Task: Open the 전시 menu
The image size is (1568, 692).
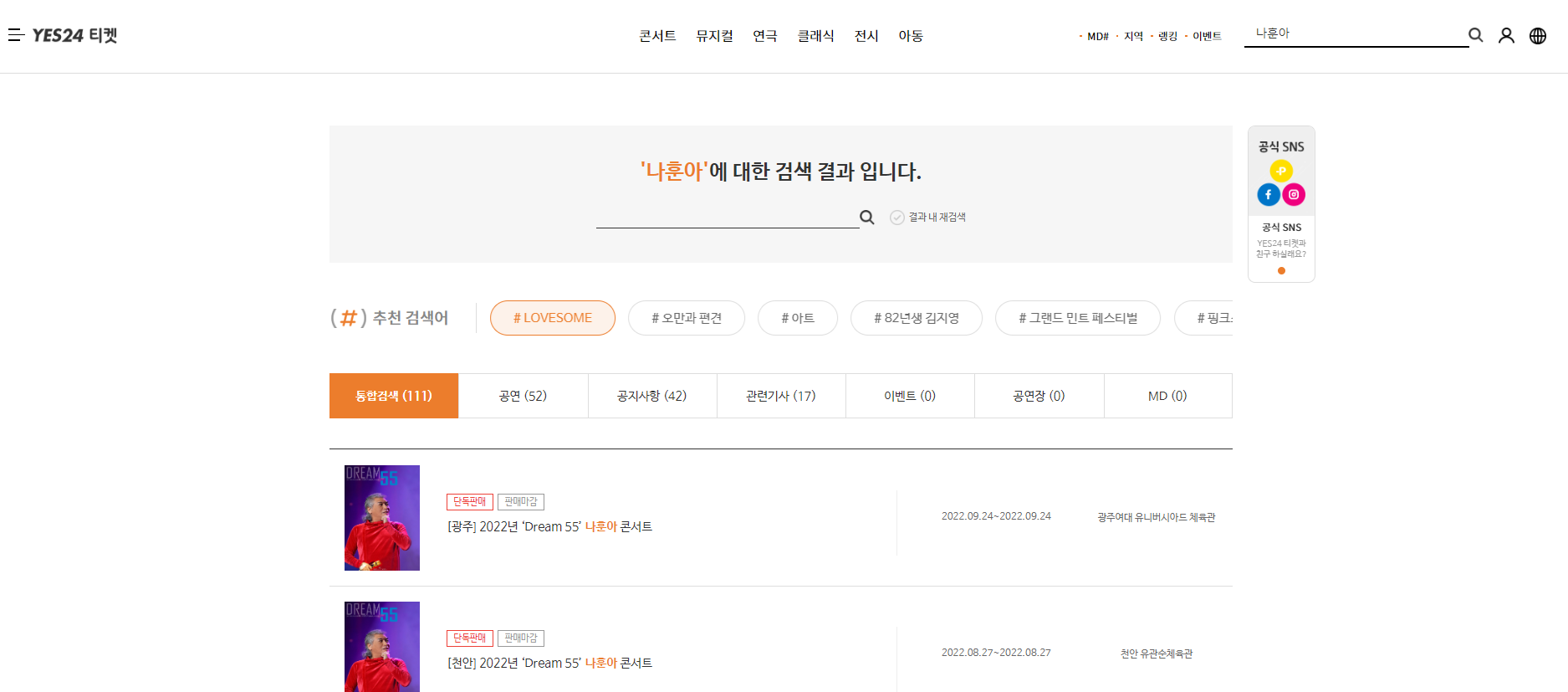Action: coord(866,36)
